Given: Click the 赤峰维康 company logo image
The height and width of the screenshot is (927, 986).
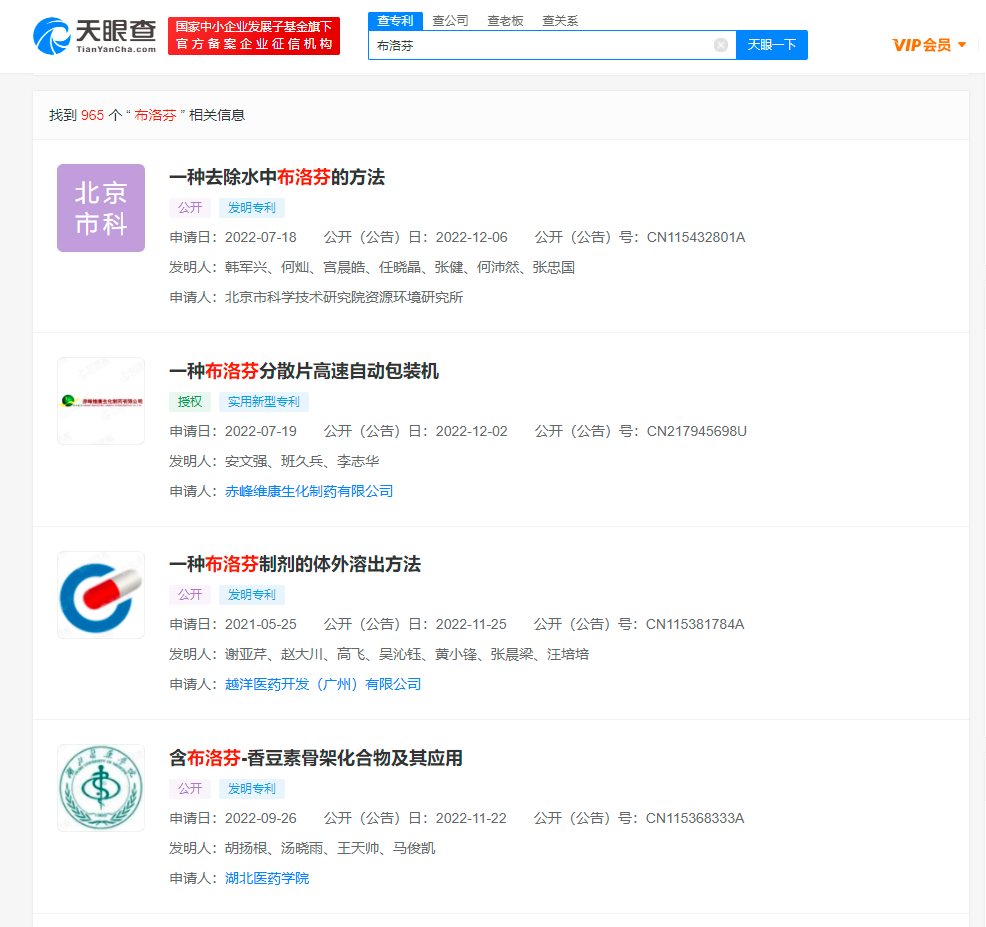Looking at the screenshot, I should tap(100, 401).
